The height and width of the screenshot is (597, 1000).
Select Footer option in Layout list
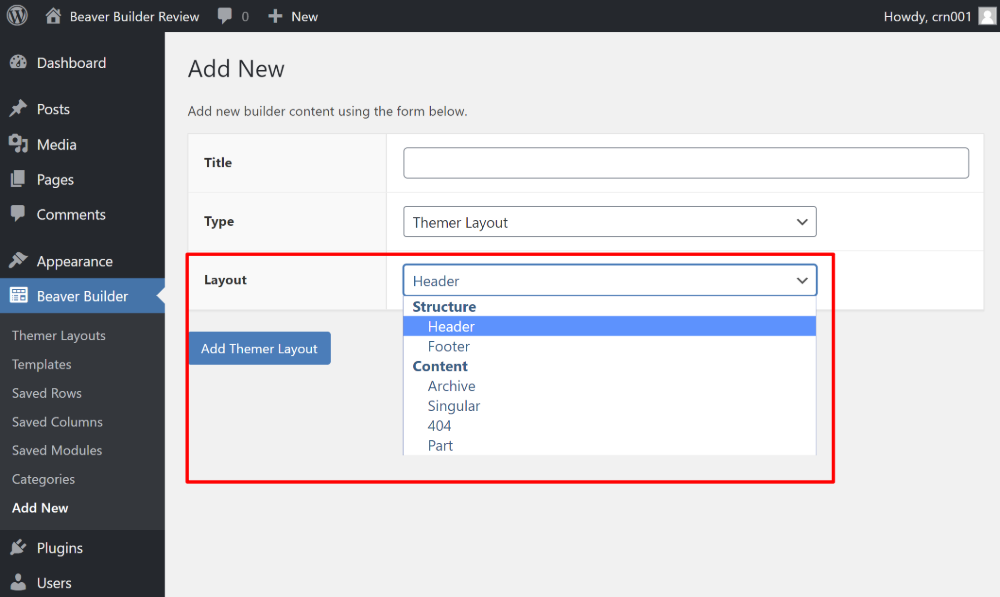610,346
